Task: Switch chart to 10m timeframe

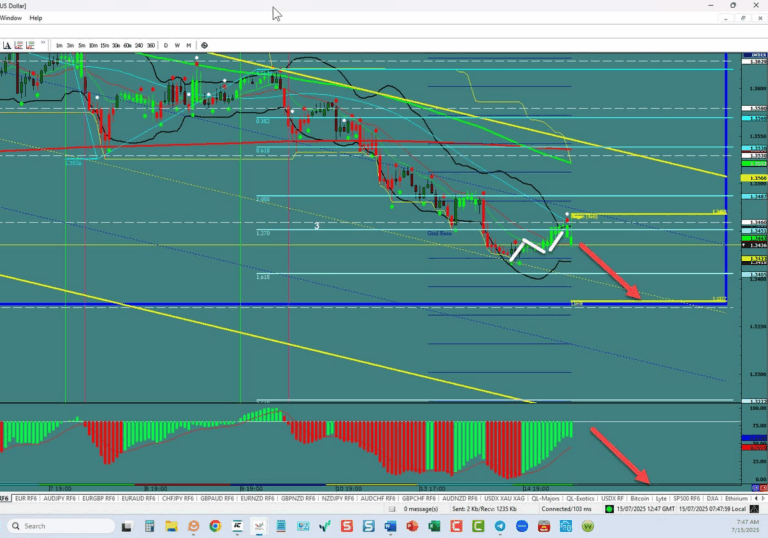Action: point(93,46)
